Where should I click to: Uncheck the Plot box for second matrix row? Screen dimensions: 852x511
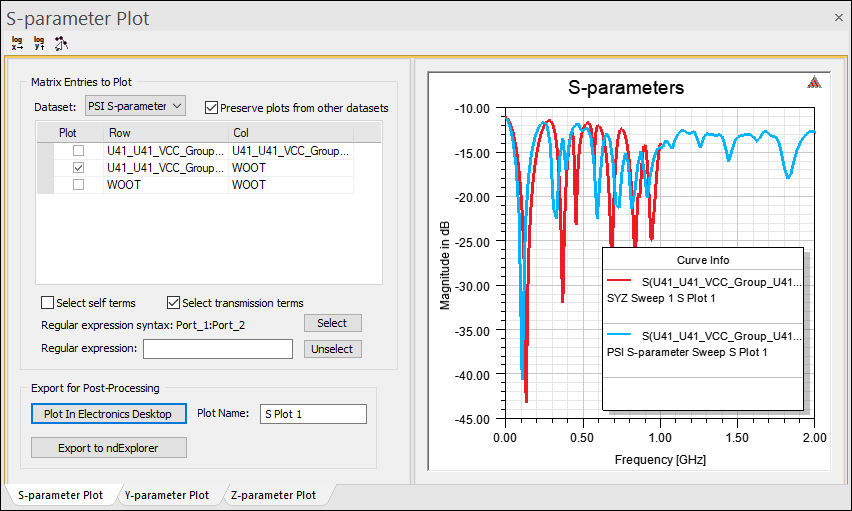click(78, 168)
